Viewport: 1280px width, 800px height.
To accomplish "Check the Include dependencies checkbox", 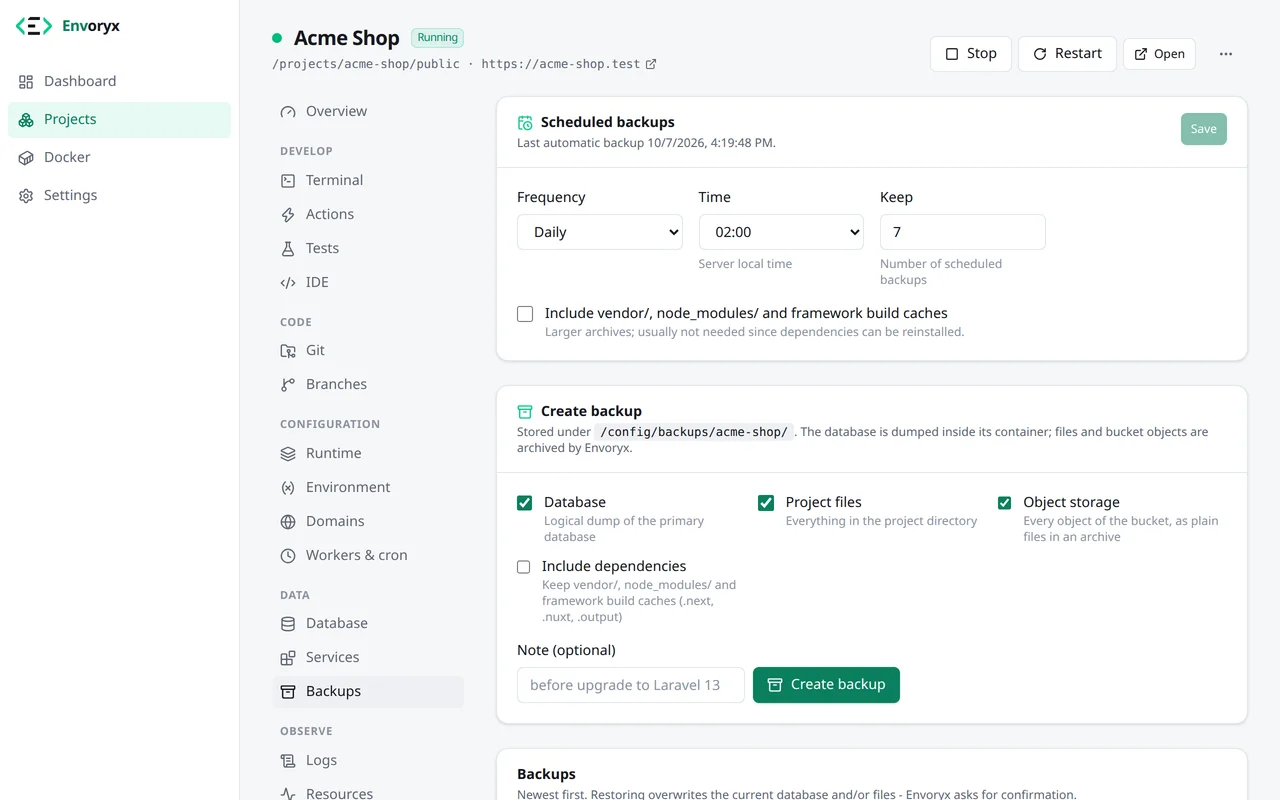I will [523, 567].
